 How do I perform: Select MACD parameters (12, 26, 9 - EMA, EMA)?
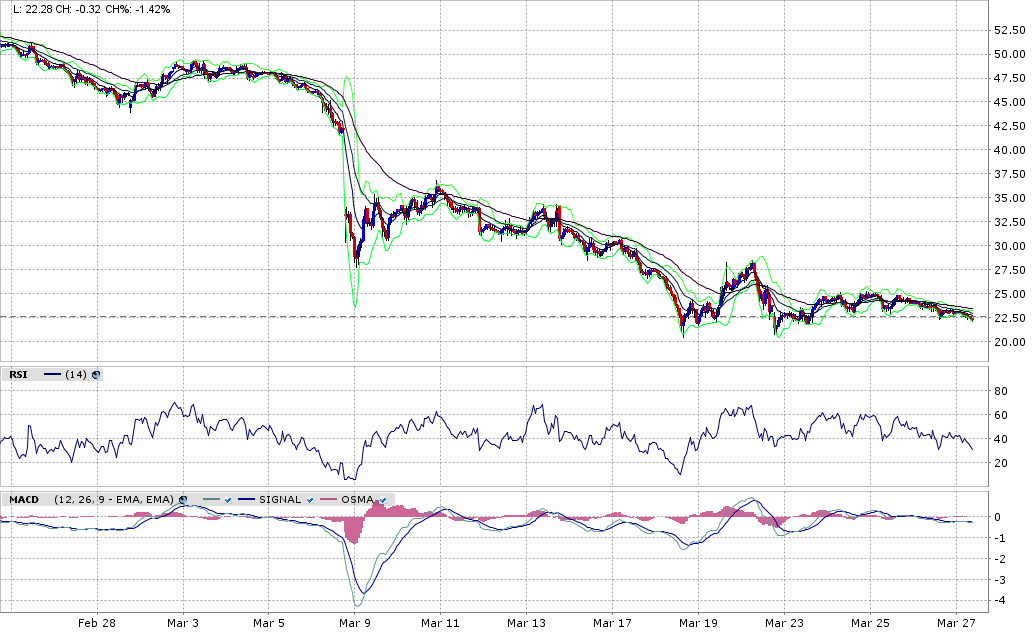point(114,500)
